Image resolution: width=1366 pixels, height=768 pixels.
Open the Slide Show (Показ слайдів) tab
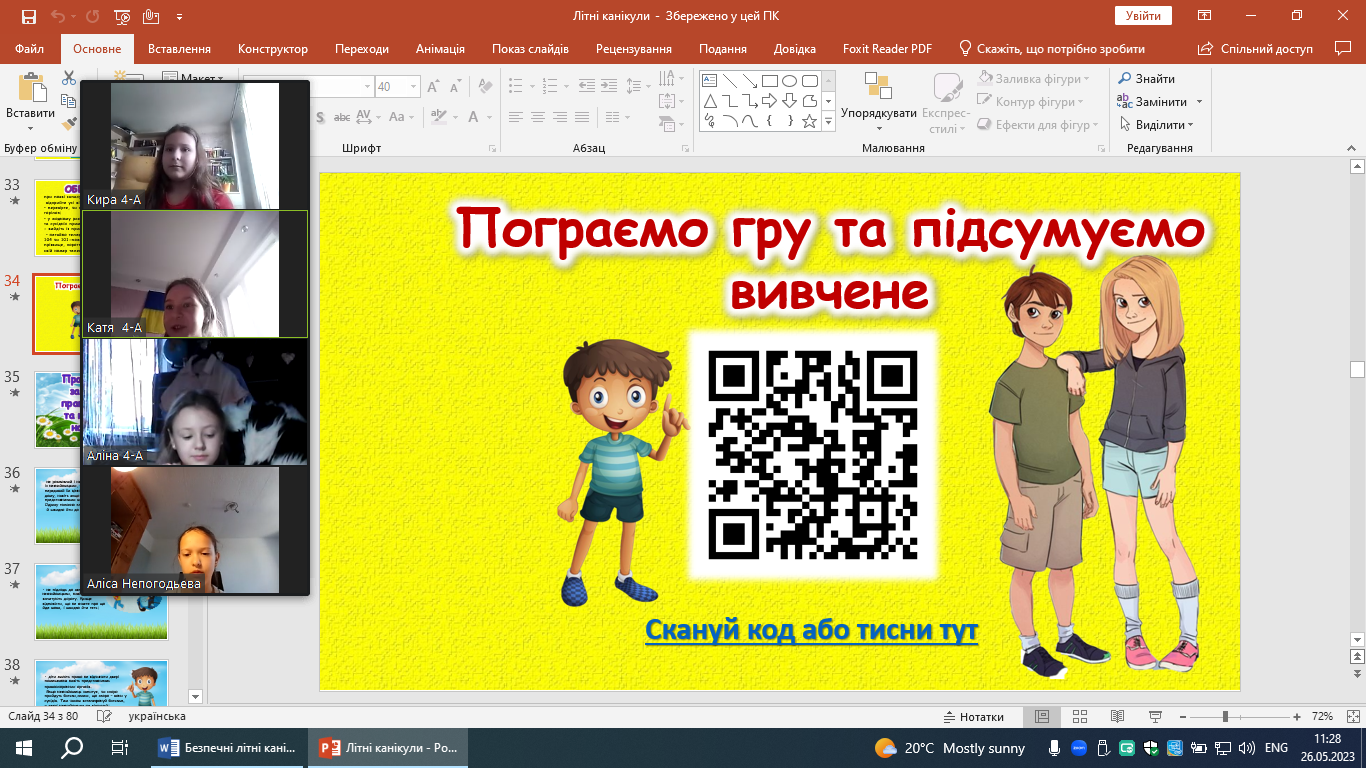coord(530,48)
